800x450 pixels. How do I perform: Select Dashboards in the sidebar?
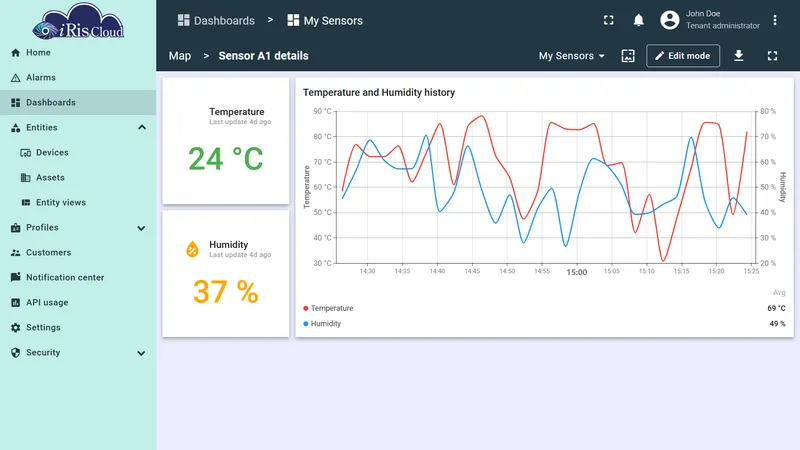78,103
